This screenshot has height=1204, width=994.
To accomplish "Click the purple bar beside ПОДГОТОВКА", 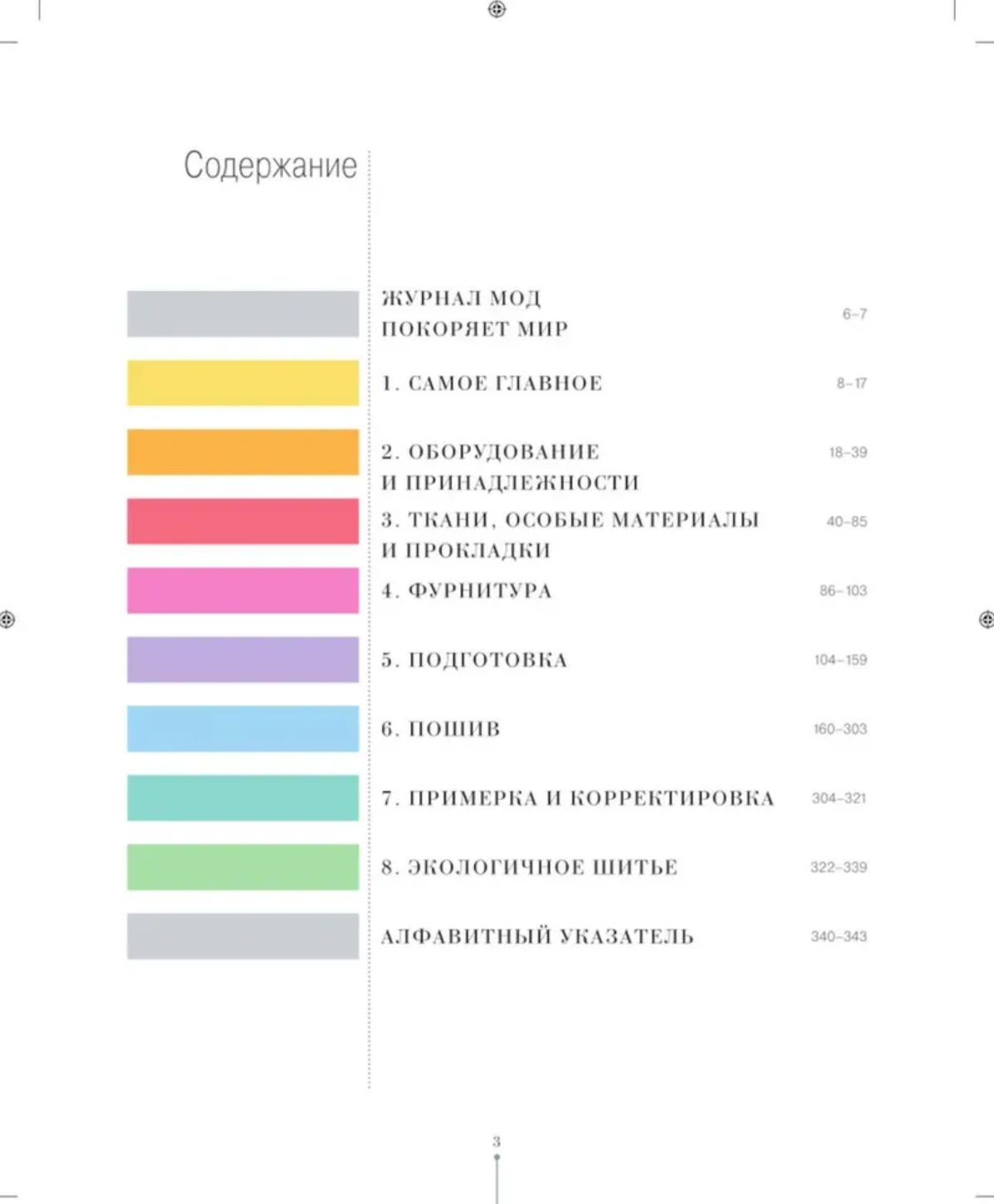I will [x=243, y=660].
